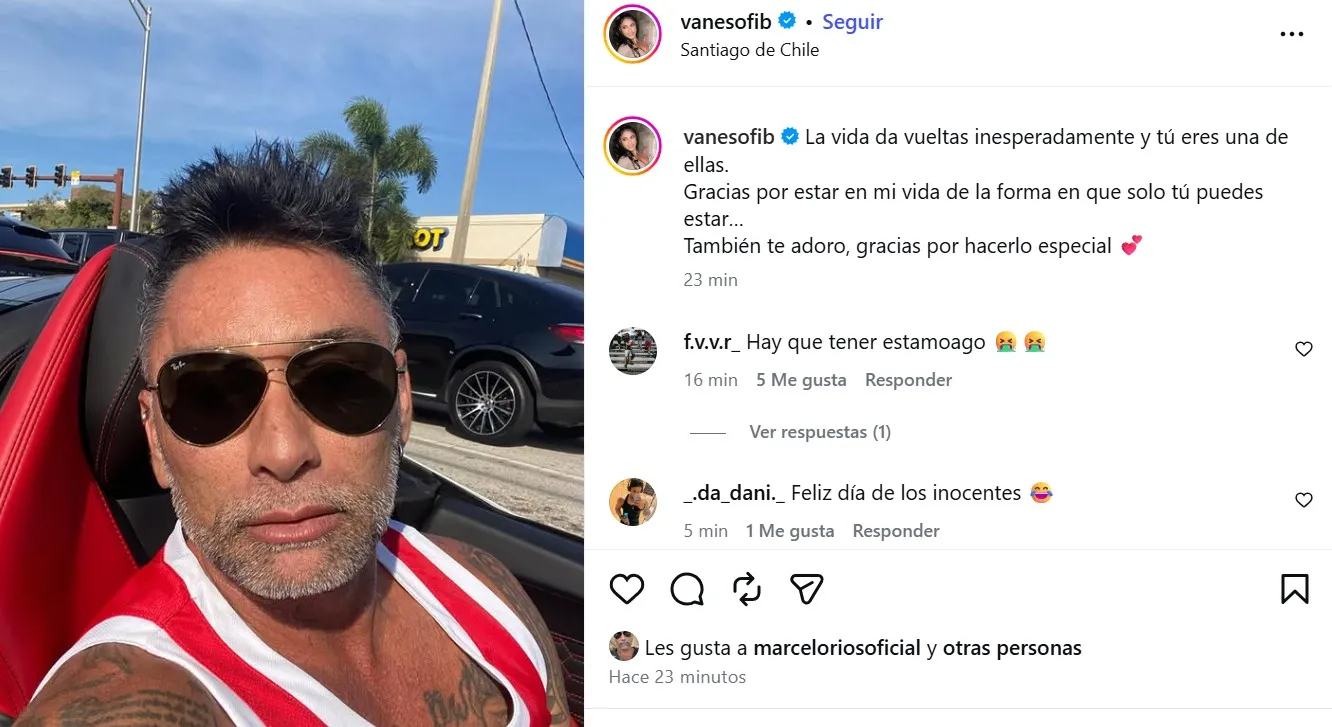The width and height of the screenshot is (1332, 727).
Task: Save post with bookmark icon
Action: (x=1295, y=589)
